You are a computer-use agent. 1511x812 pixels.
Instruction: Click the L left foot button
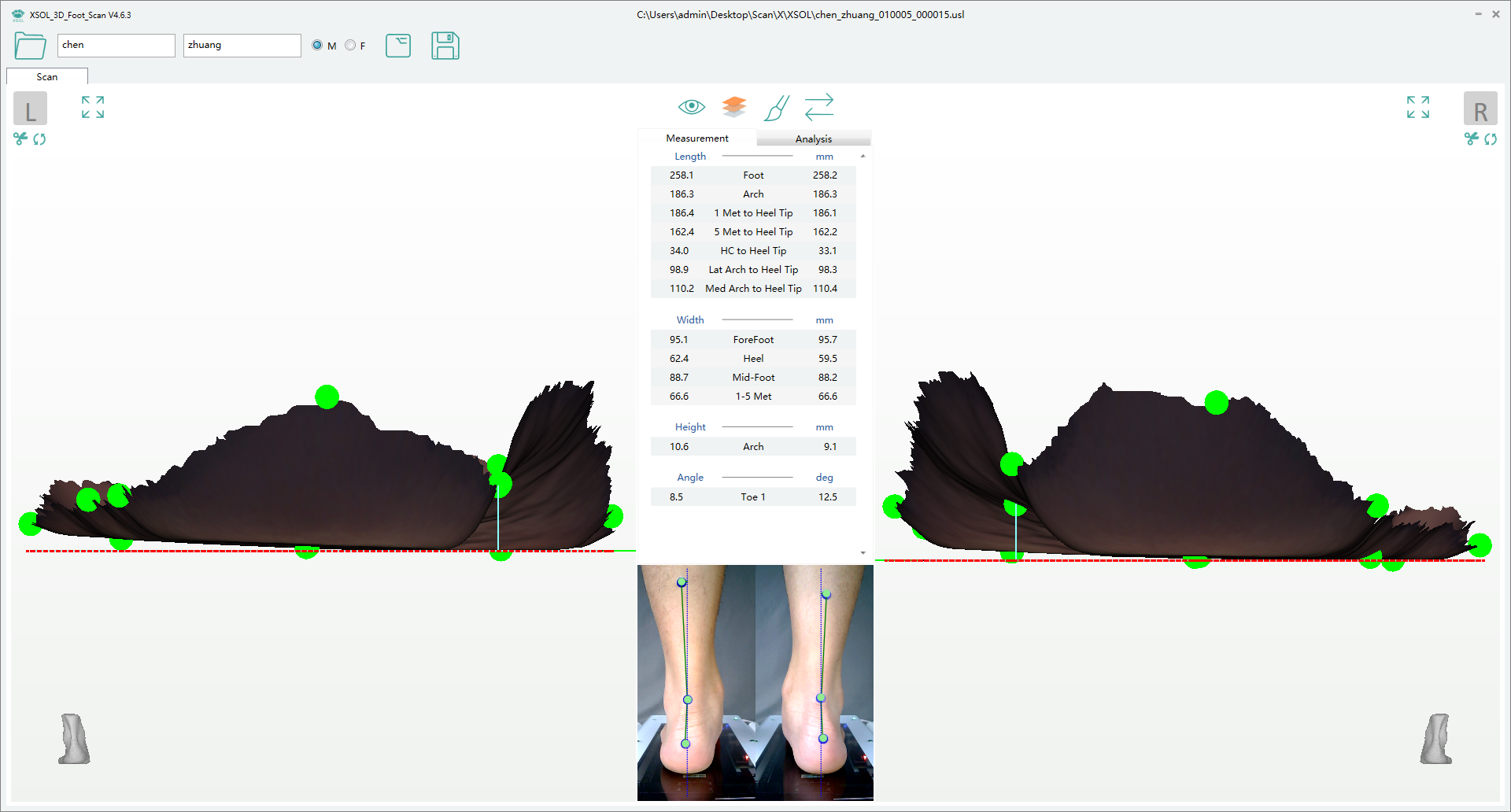click(x=30, y=109)
